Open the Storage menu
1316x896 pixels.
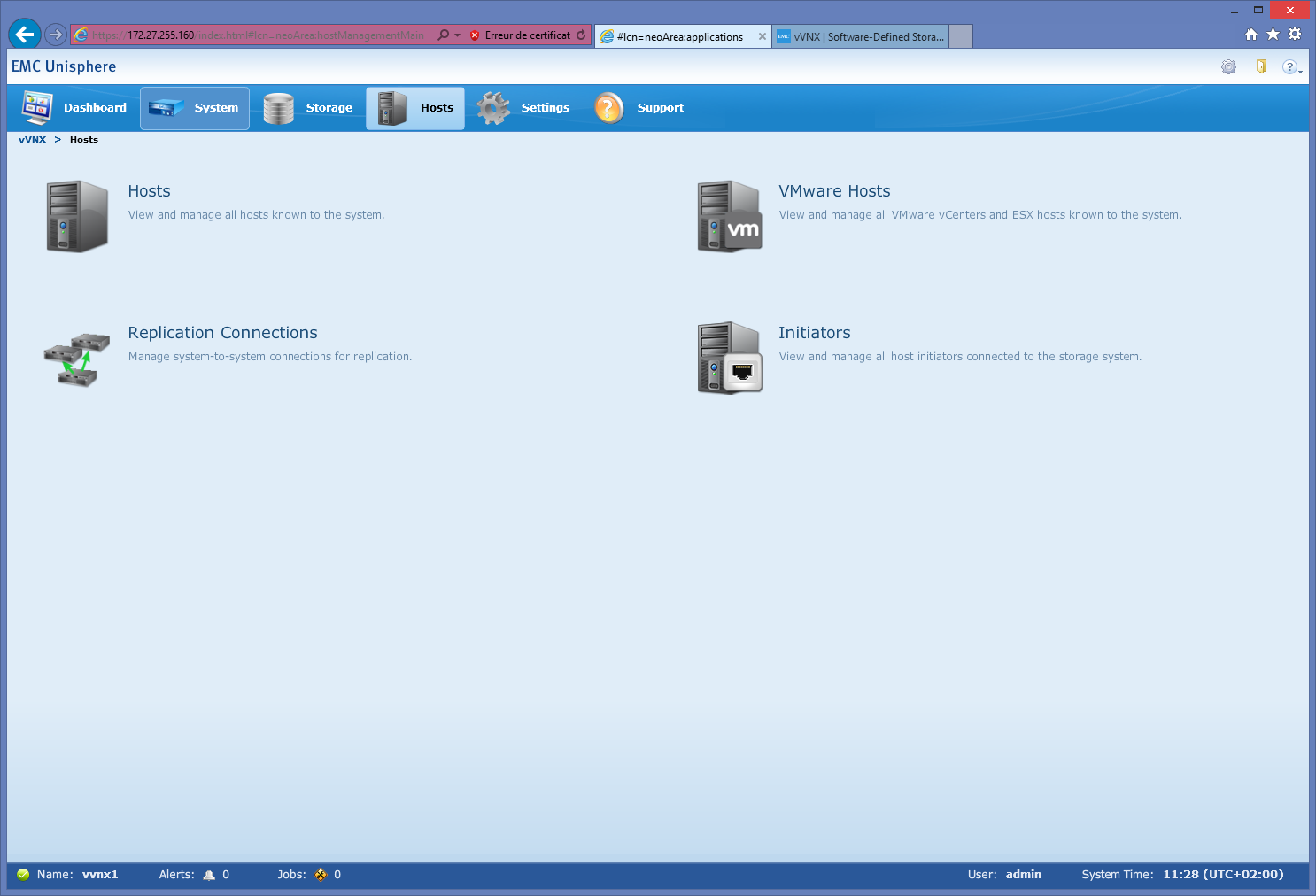point(309,108)
